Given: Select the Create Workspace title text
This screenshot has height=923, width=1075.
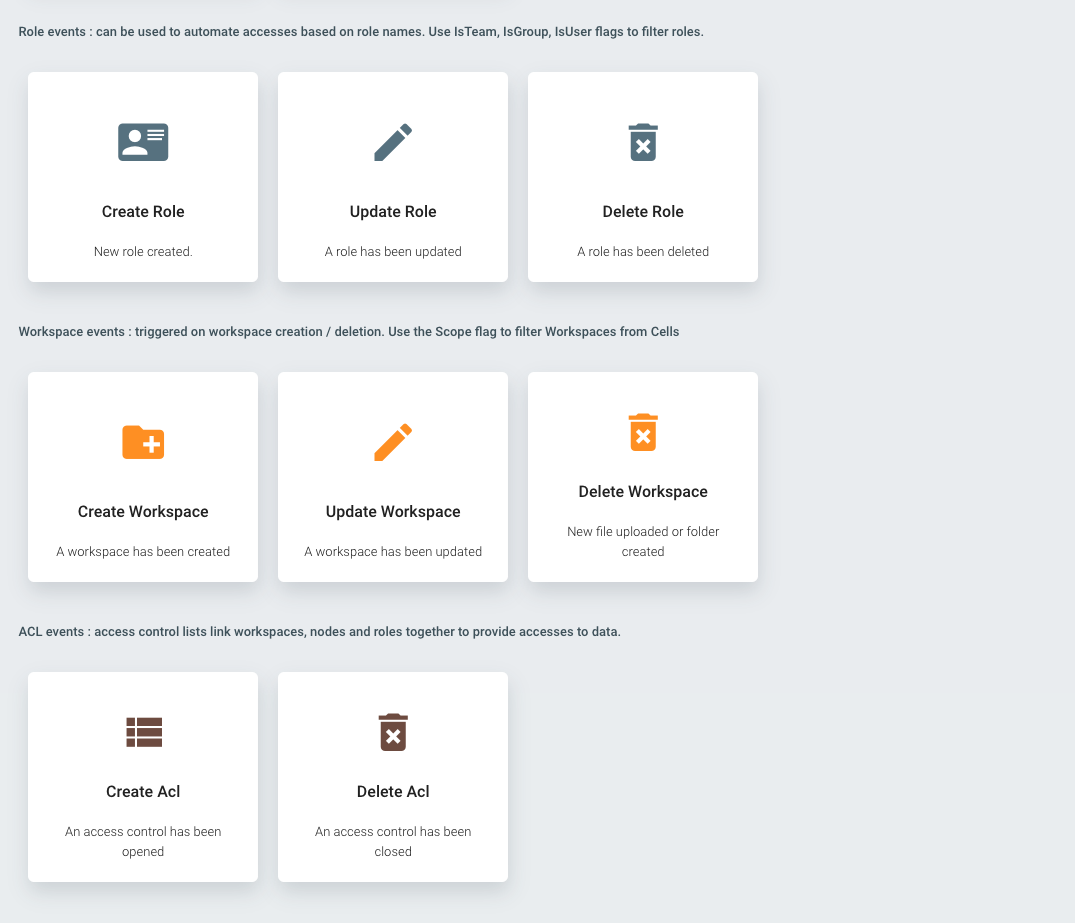Looking at the screenshot, I should click(x=143, y=512).
